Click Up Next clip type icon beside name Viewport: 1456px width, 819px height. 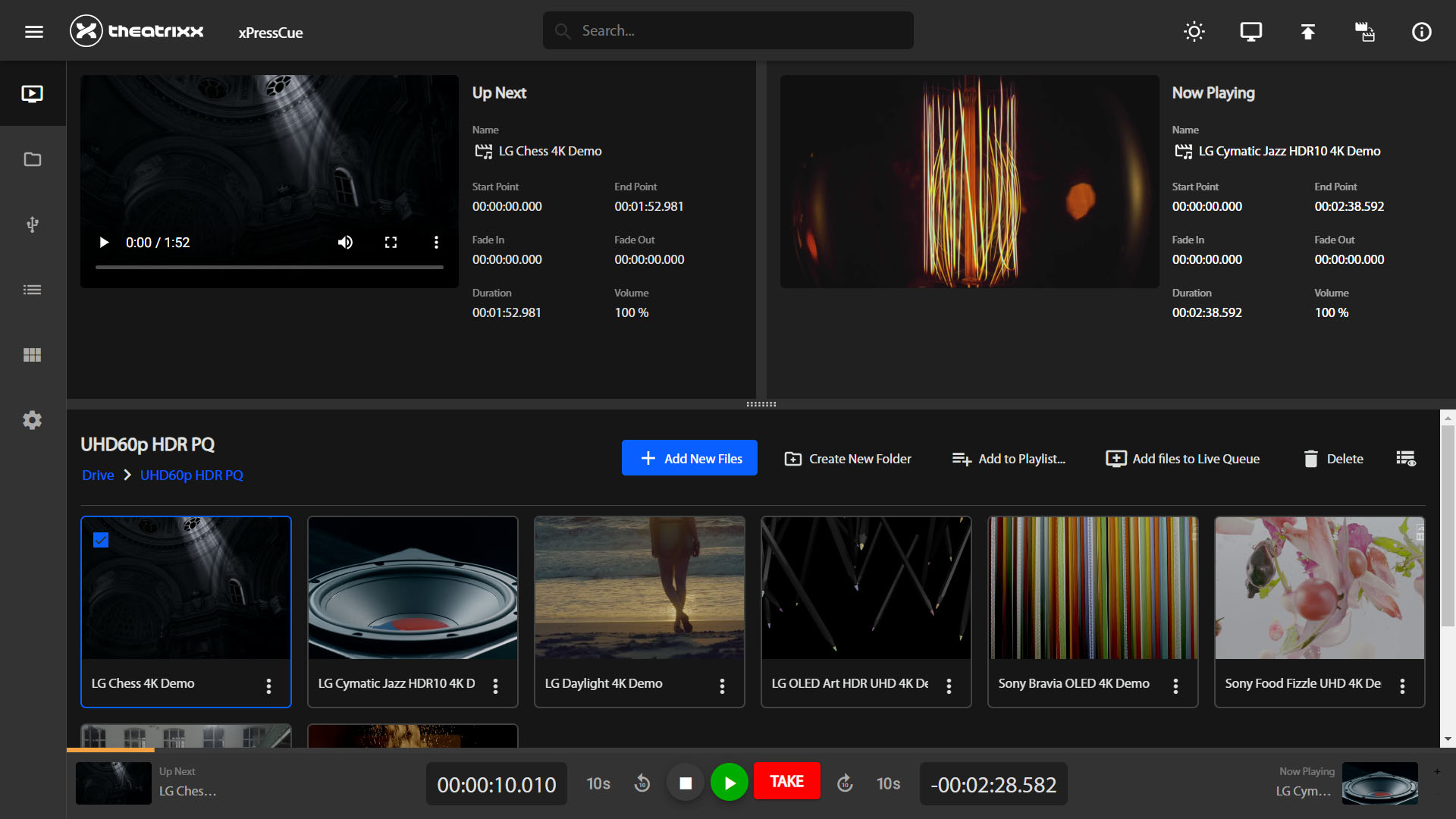point(484,152)
